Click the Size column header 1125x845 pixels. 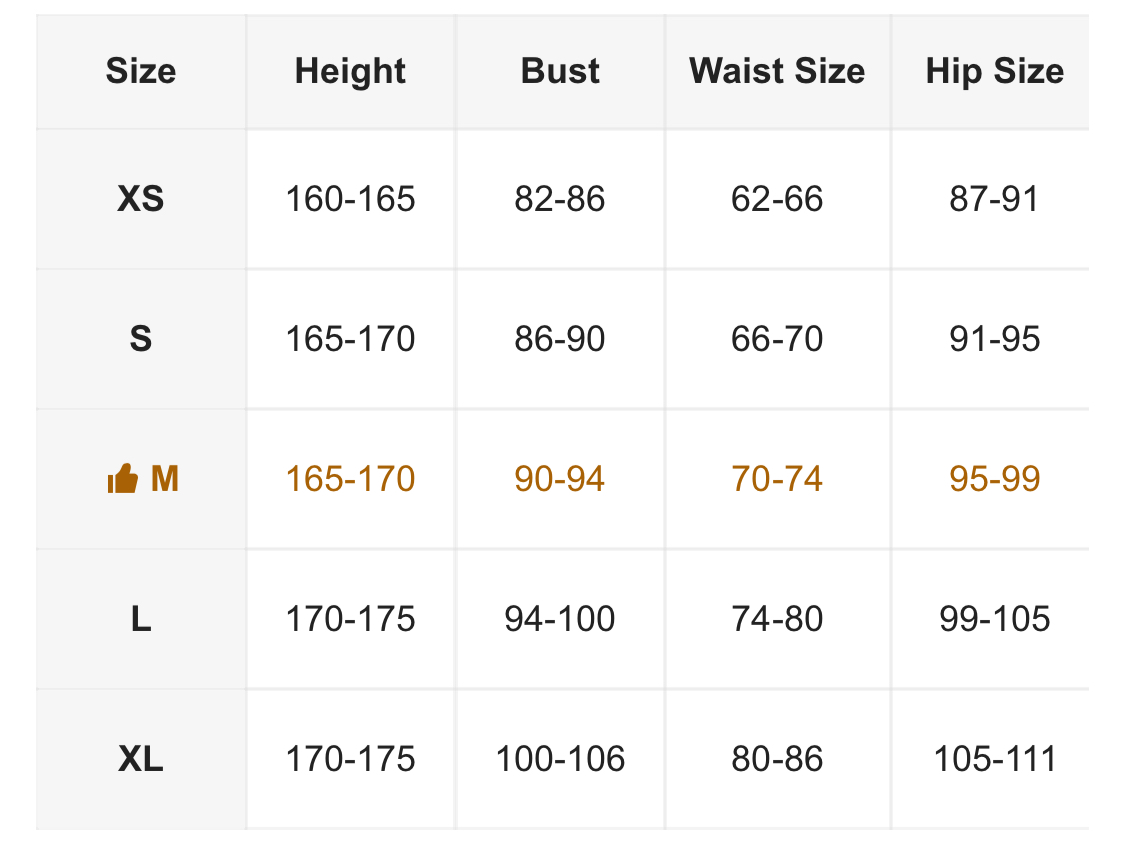point(141,71)
